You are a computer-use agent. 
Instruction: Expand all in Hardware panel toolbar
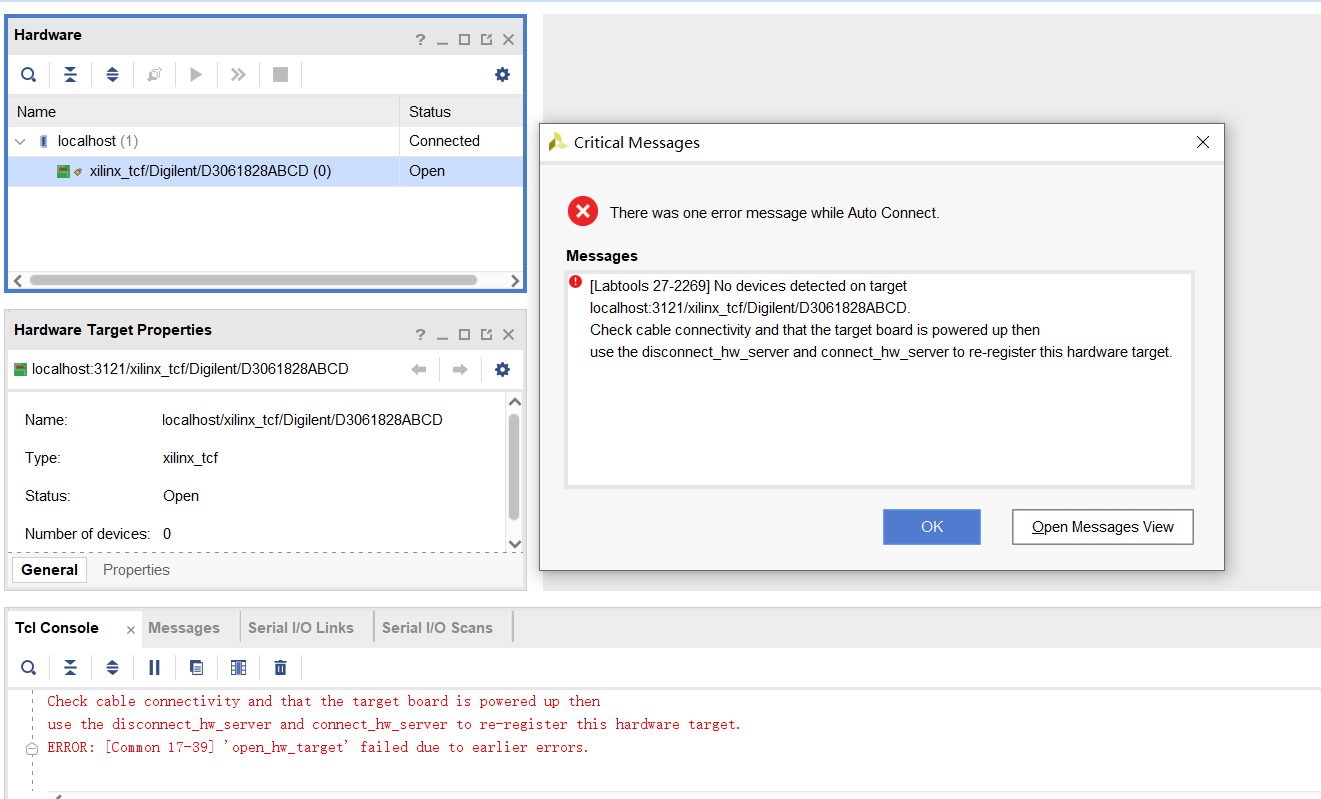click(112, 75)
